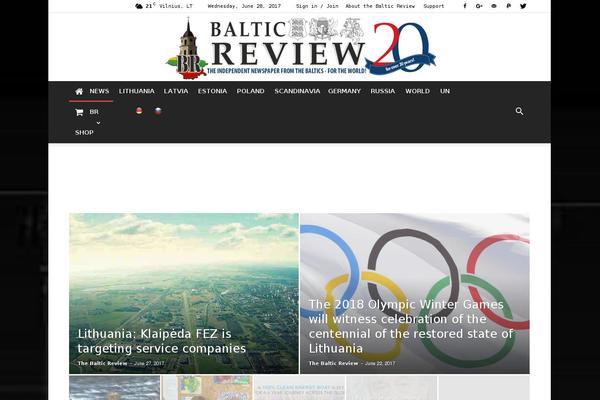Open the UN menu item

(445, 91)
